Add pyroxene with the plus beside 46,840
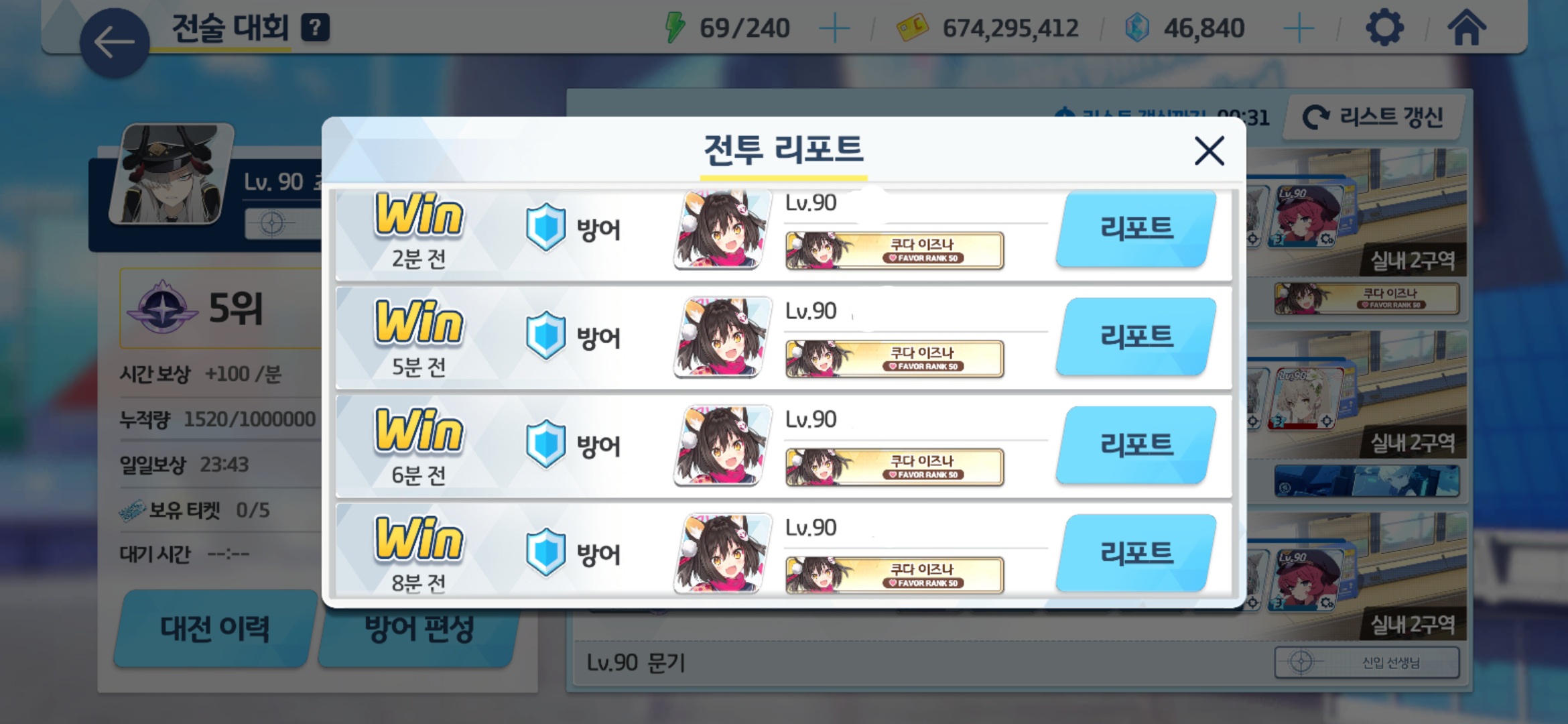Image resolution: width=1568 pixels, height=724 pixels. click(x=1299, y=29)
